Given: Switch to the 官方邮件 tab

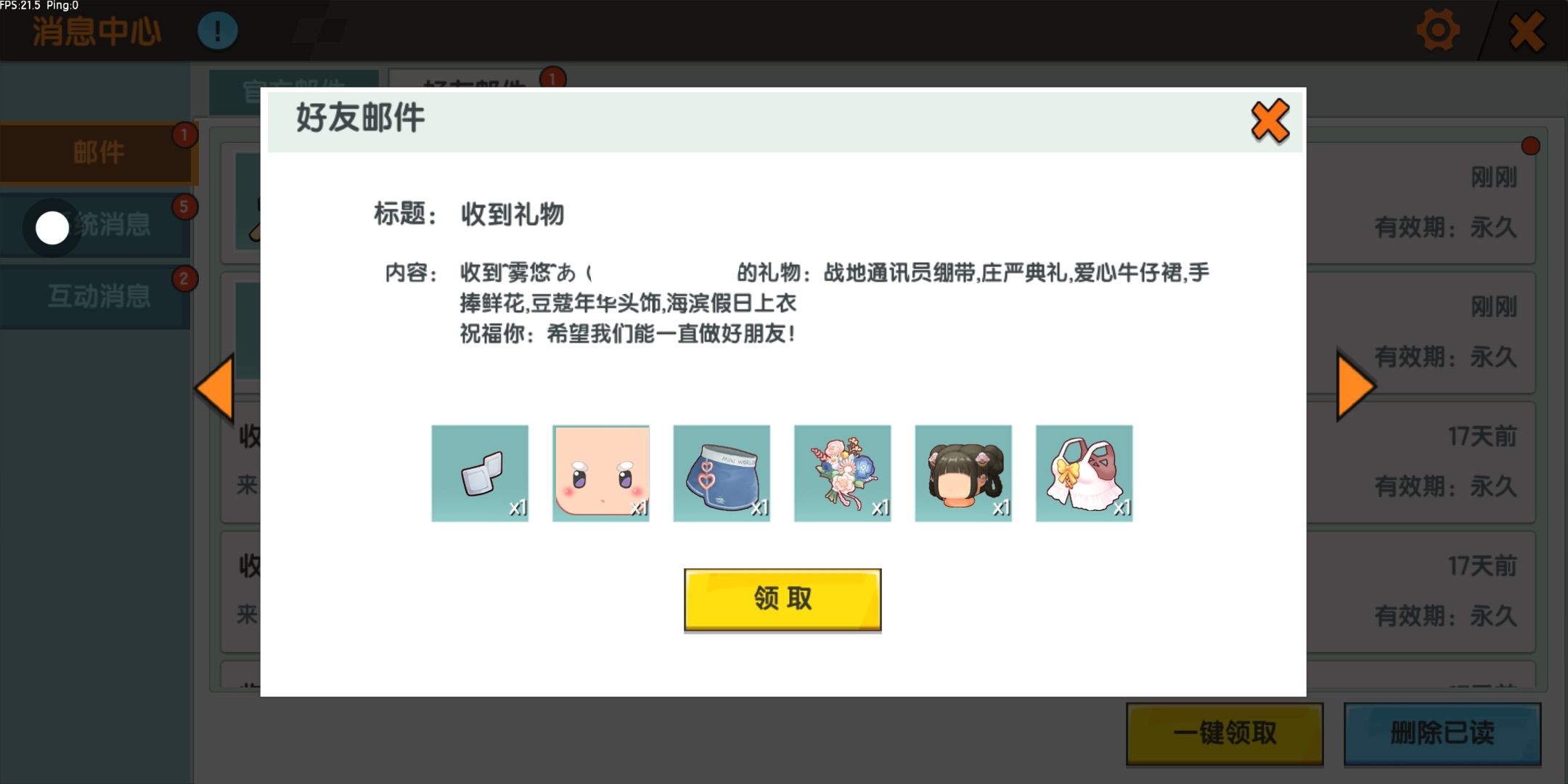Looking at the screenshot, I should (x=294, y=91).
